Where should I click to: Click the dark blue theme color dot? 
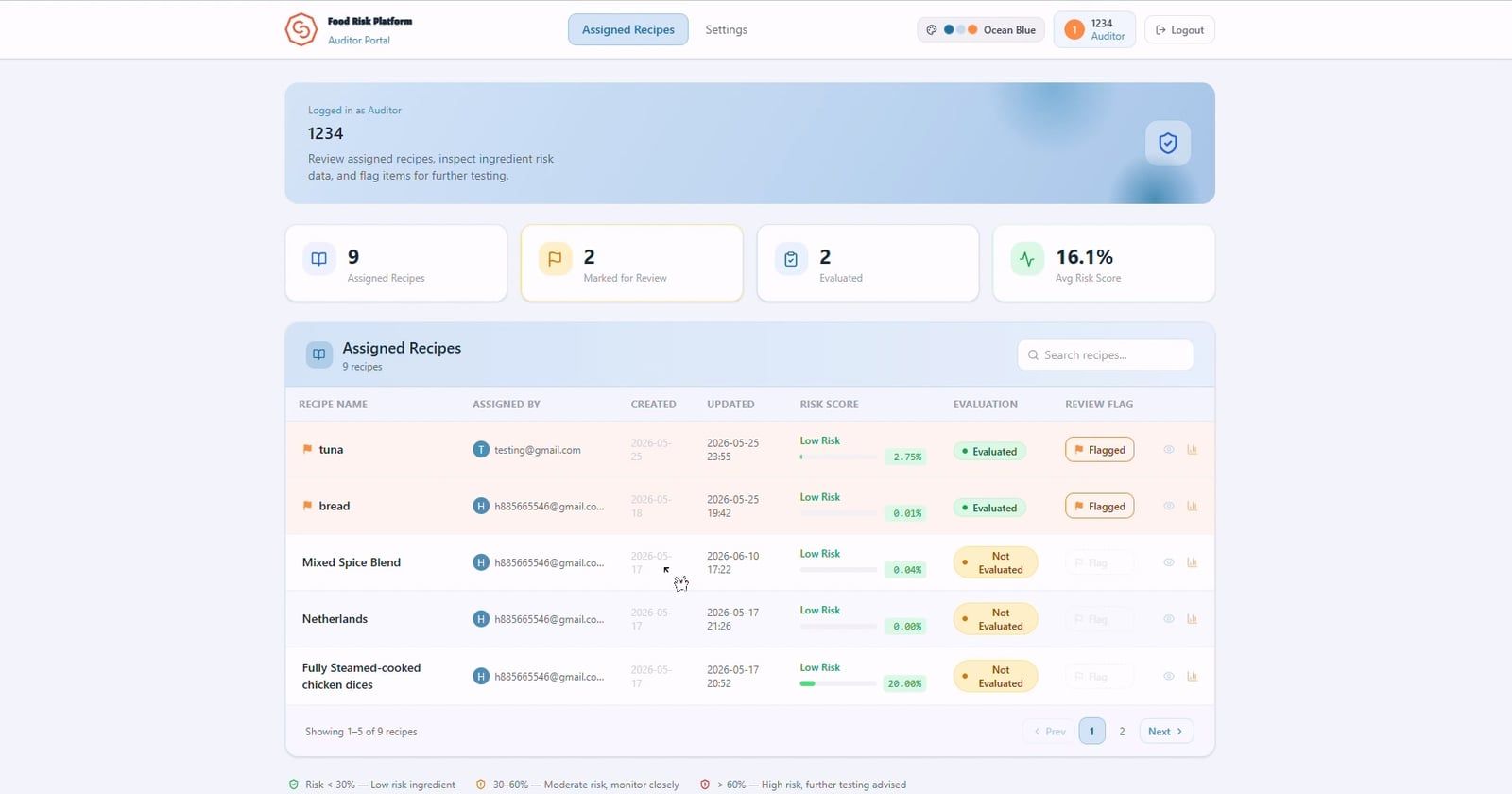[x=949, y=29]
